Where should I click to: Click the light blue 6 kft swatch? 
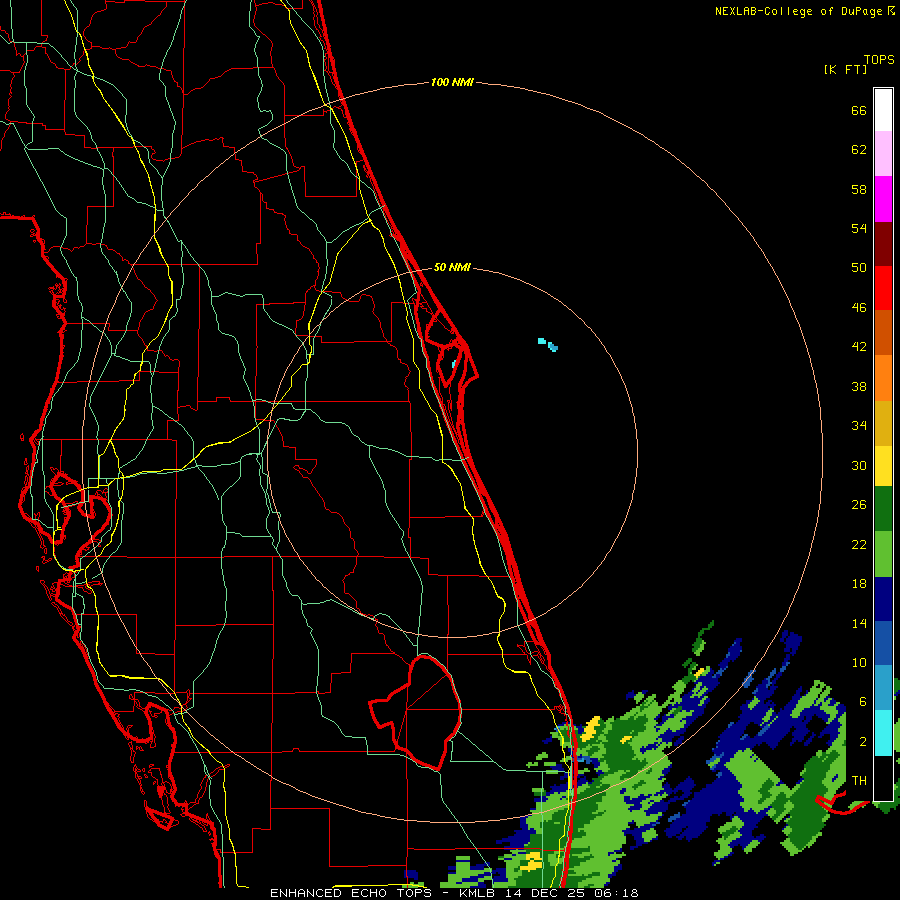883,688
